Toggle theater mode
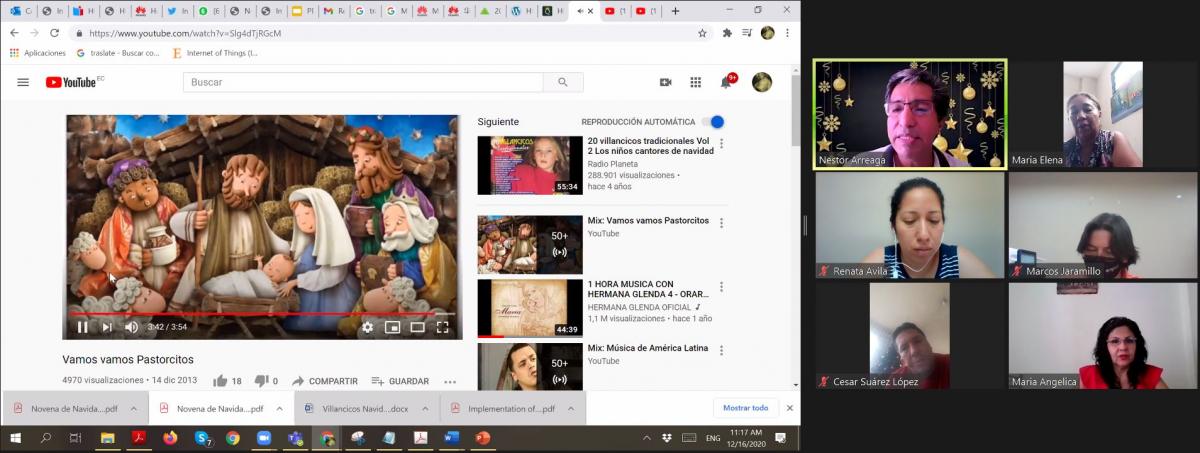 coord(417,327)
